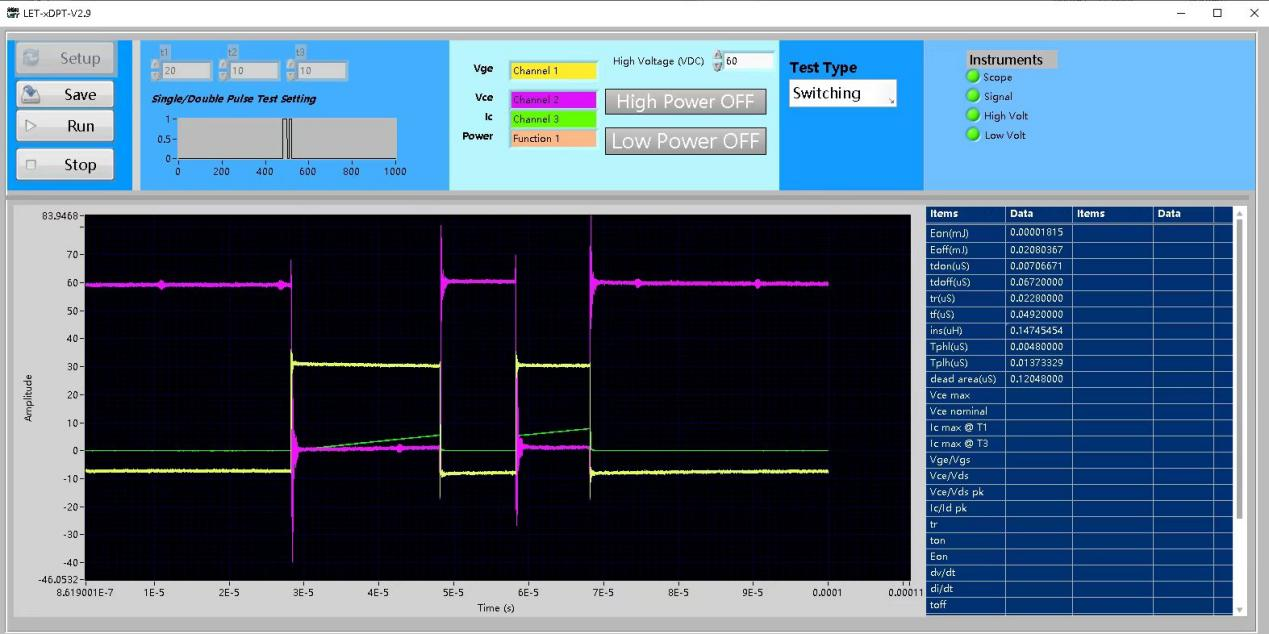Select the tf(uS) value 0.04920000 cell
This screenshot has height=634, width=1269.
[1039, 314]
